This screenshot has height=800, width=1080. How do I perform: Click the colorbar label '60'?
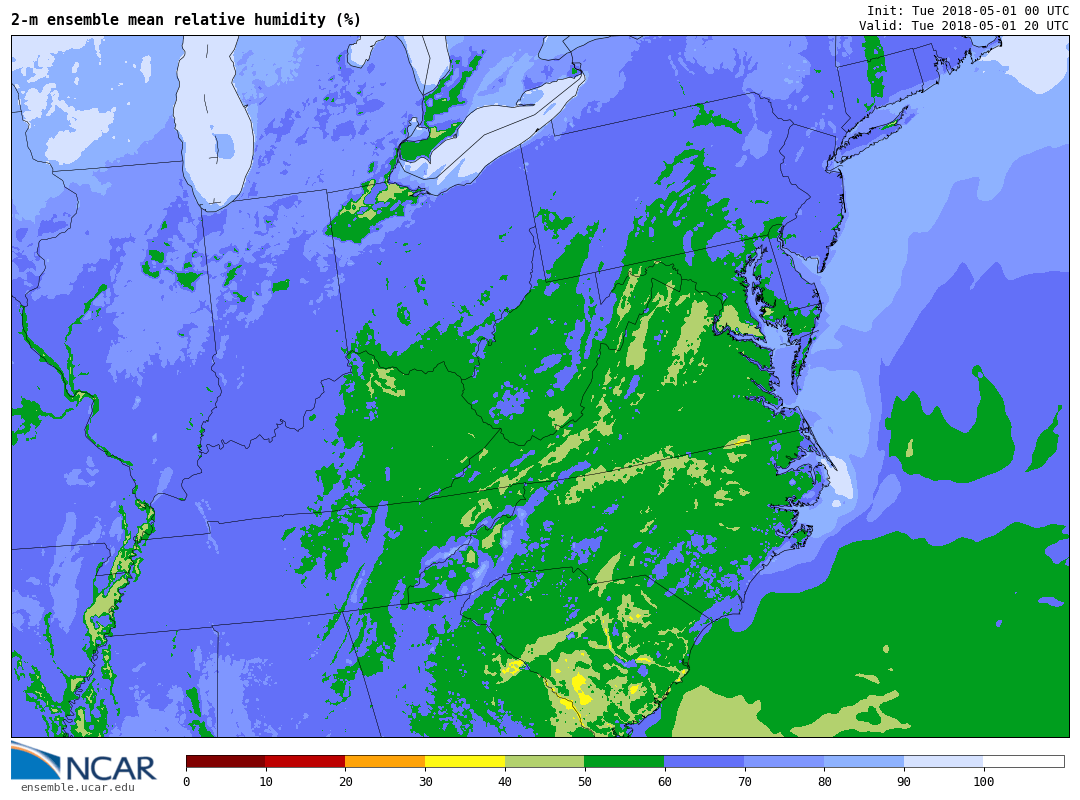665,781
